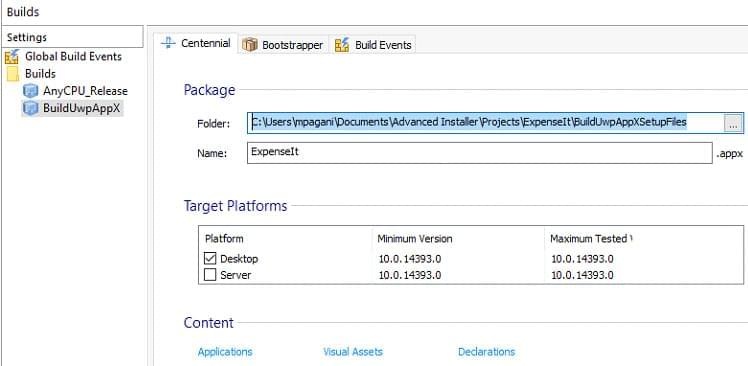Click the Builds folder icon
The image size is (748, 366).
click(13, 74)
